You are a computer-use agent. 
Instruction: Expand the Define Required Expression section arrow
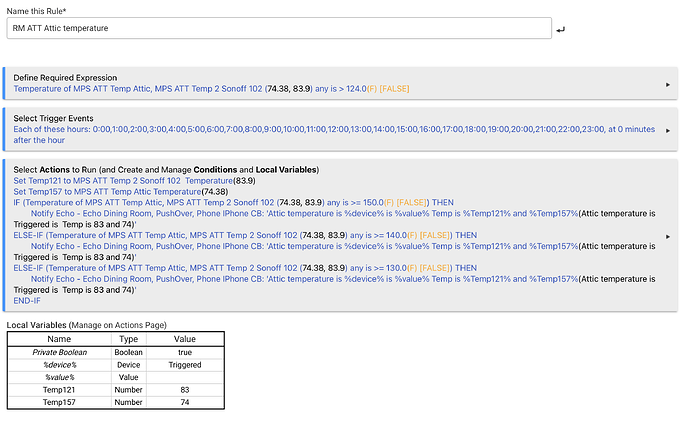(x=667, y=84)
